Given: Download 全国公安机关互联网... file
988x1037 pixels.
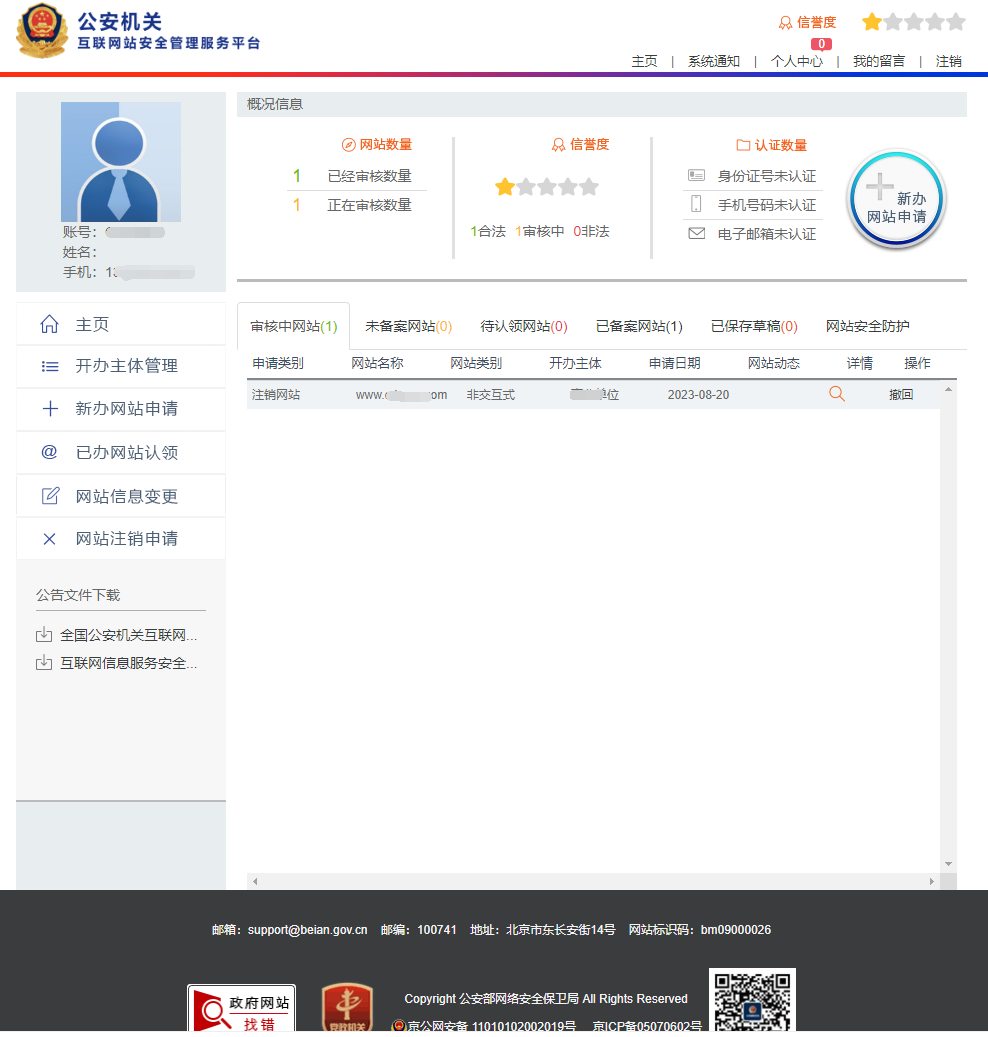Looking at the screenshot, I should click(x=128, y=635).
